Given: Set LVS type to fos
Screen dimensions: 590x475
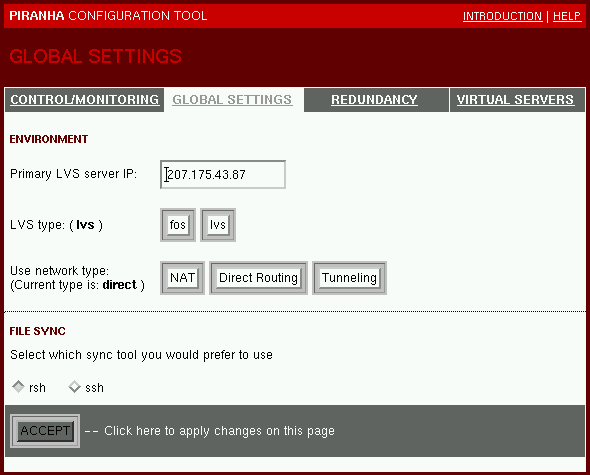Looking at the screenshot, I should (178, 225).
